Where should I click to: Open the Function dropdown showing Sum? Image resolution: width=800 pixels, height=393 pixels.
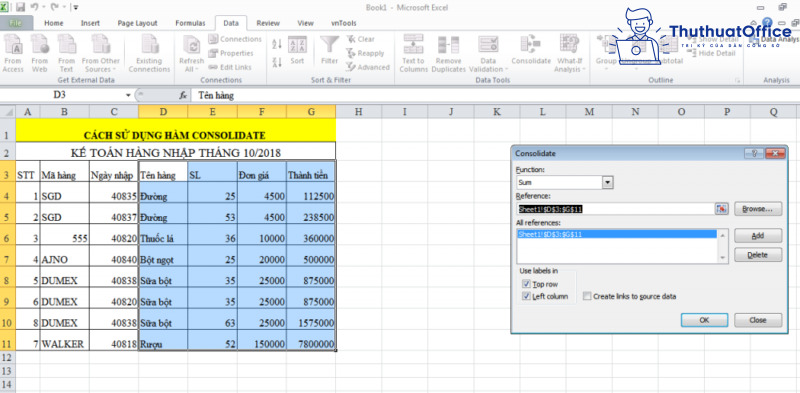[x=607, y=182]
